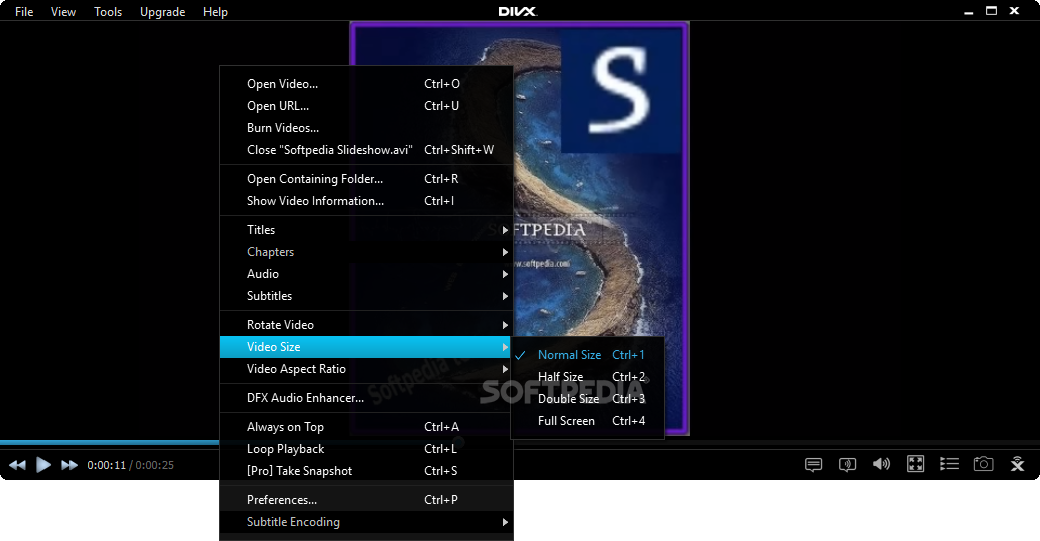The width and height of the screenshot is (1040, 541).
Task: Select Burn Videos... option
Action: 366,128
